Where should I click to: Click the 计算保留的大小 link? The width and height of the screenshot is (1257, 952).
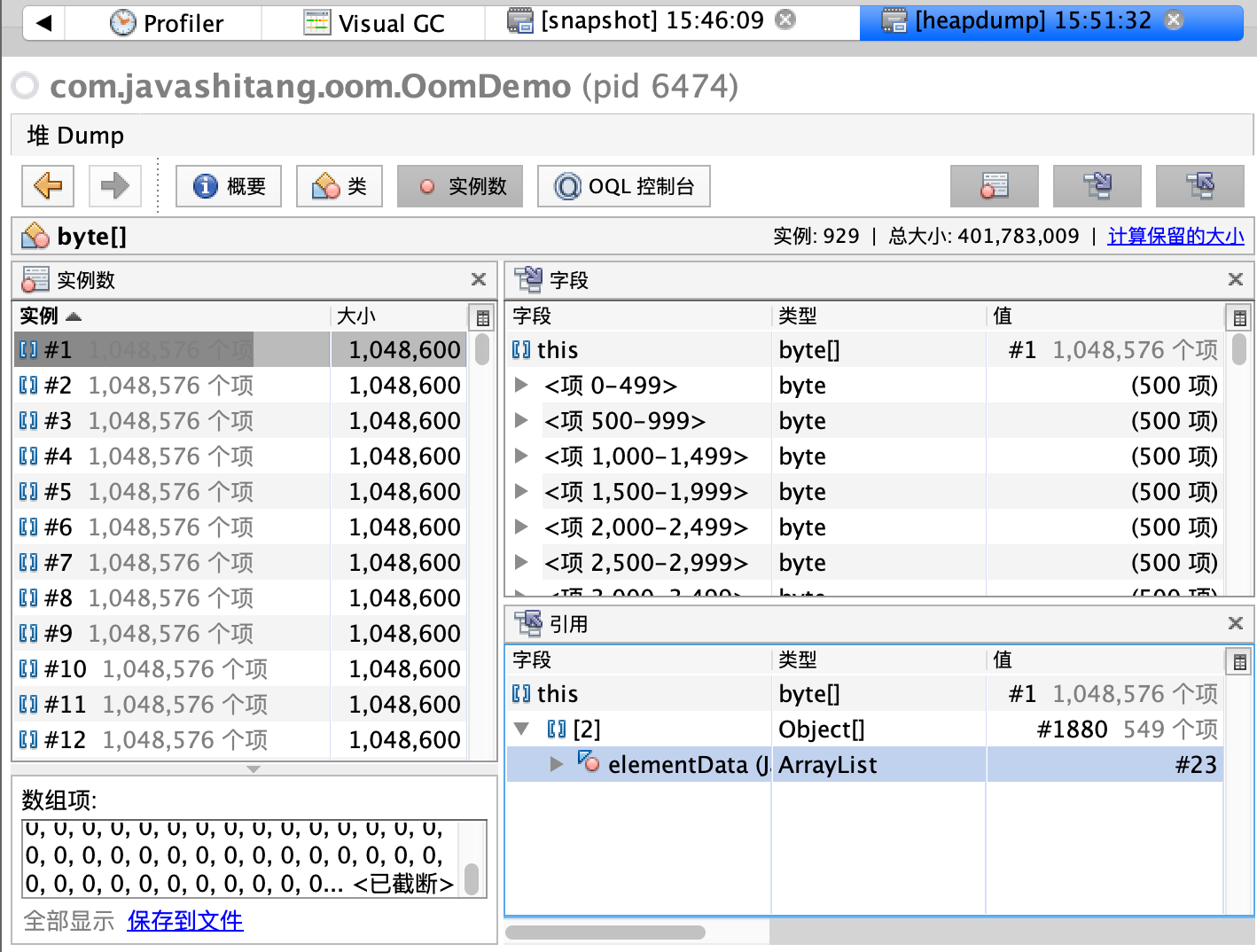click(1175, 236)
